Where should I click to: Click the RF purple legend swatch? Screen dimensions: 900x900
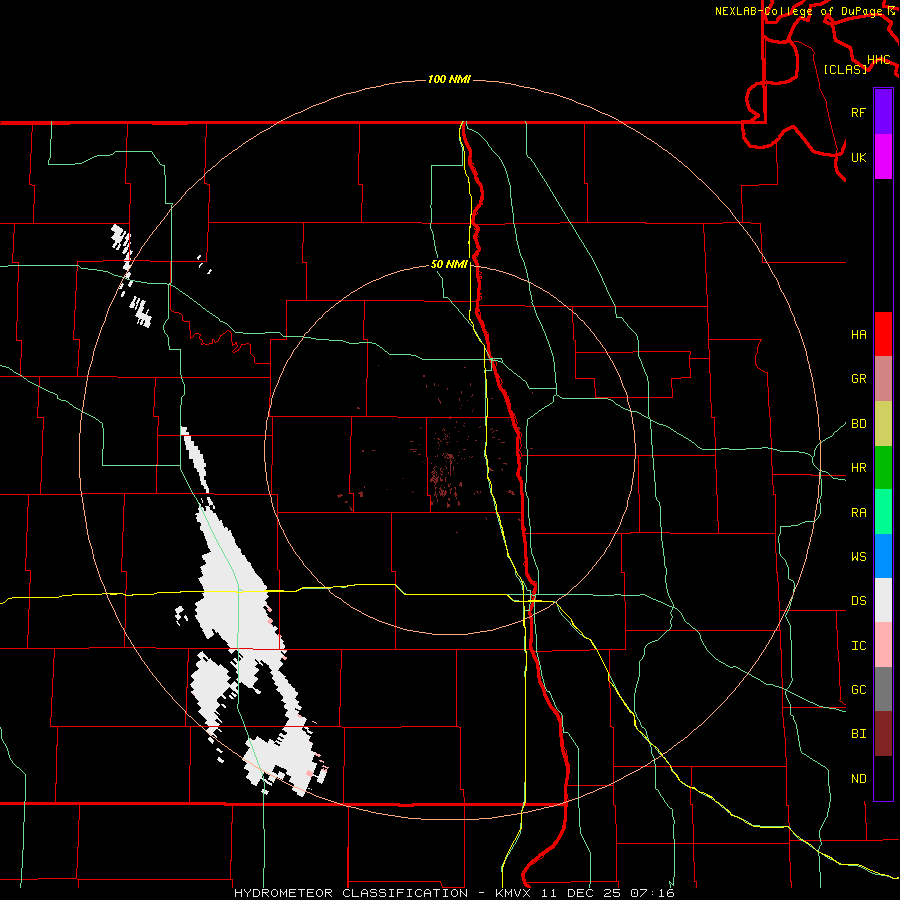(x=883, y=112)
